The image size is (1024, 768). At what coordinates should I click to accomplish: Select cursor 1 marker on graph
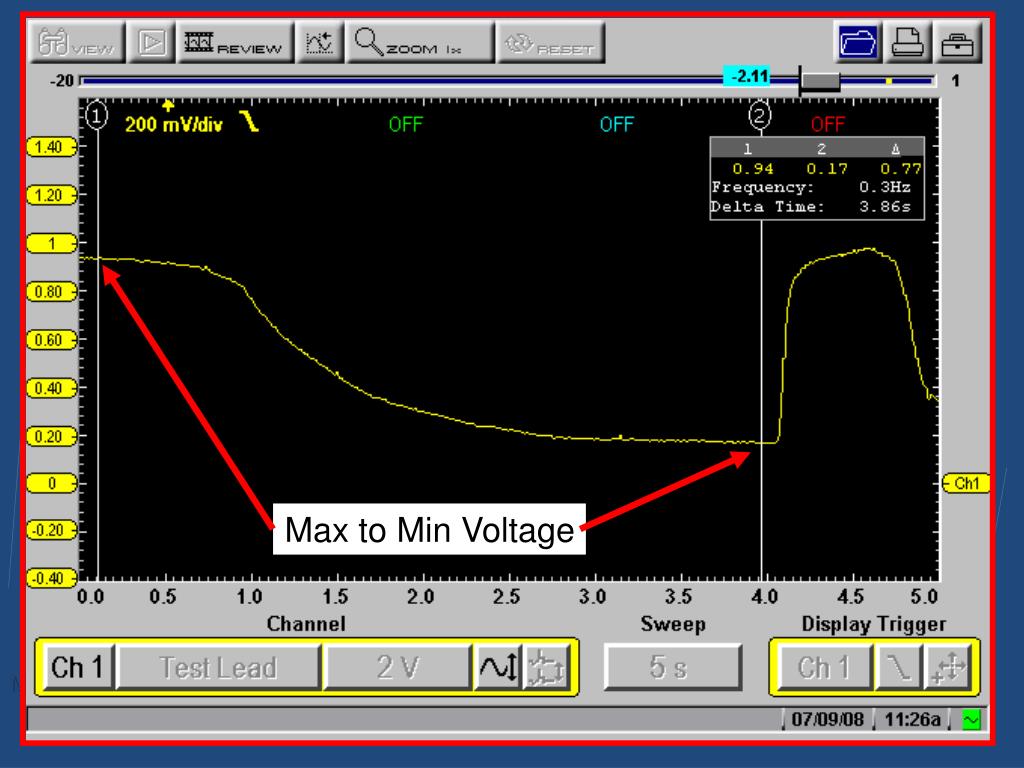97,116
